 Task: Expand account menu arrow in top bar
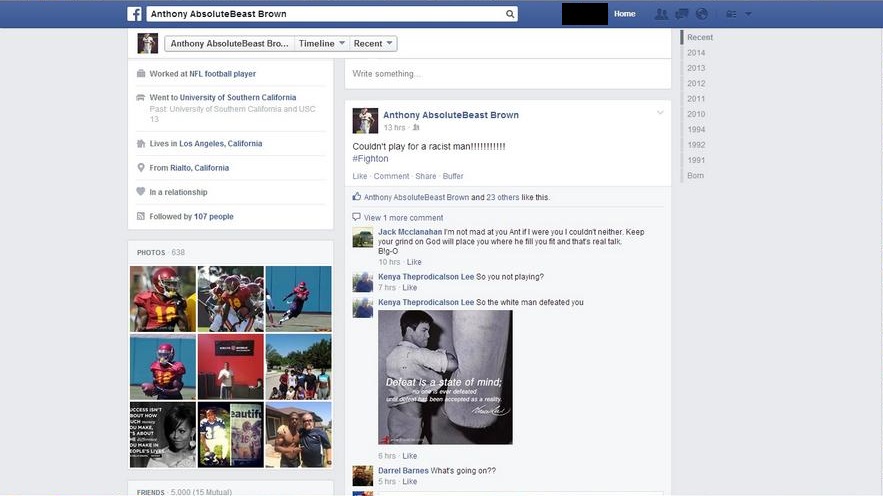(x=748, y=14)
